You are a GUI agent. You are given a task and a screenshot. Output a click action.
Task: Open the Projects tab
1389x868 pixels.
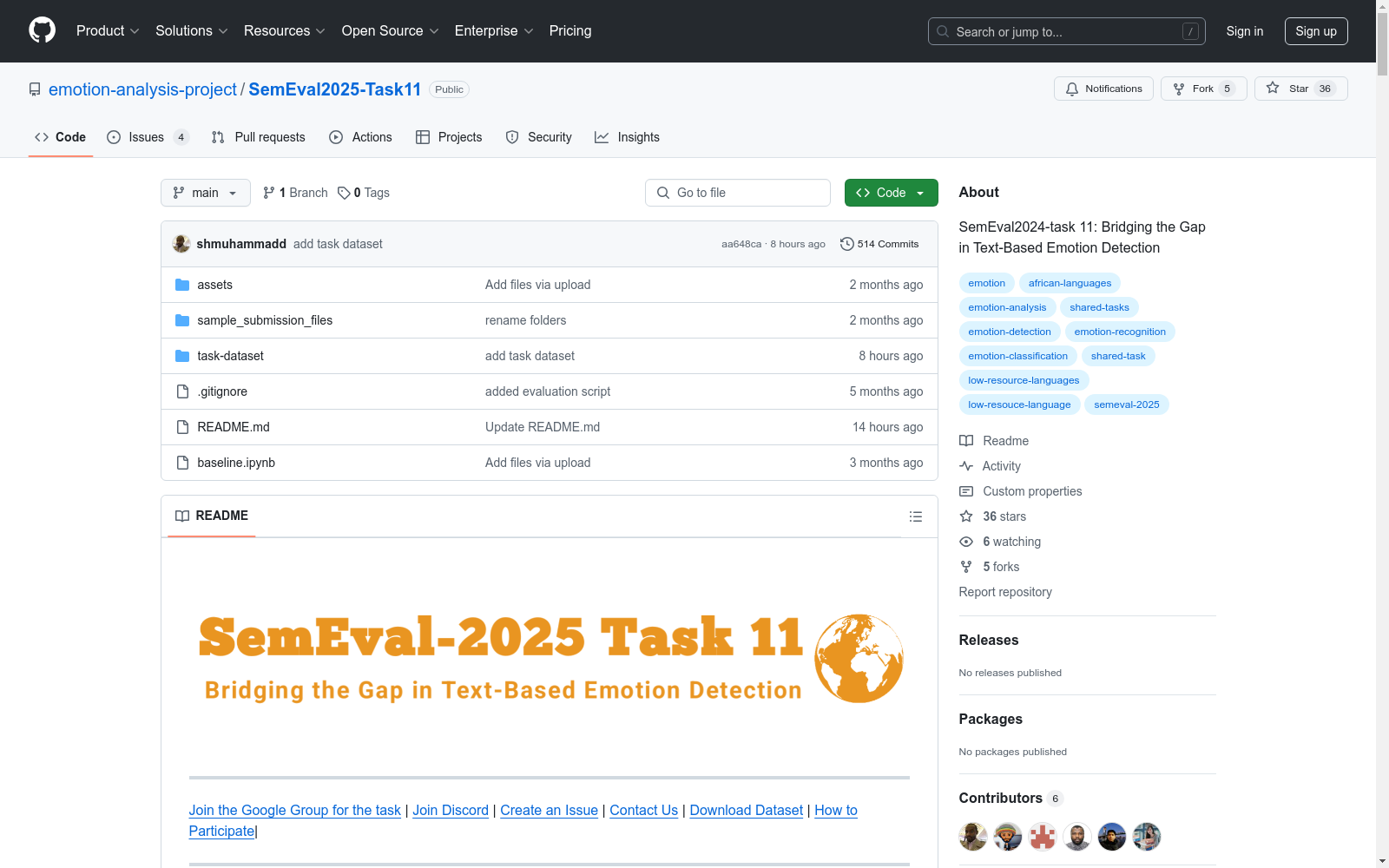click(449, 137)
